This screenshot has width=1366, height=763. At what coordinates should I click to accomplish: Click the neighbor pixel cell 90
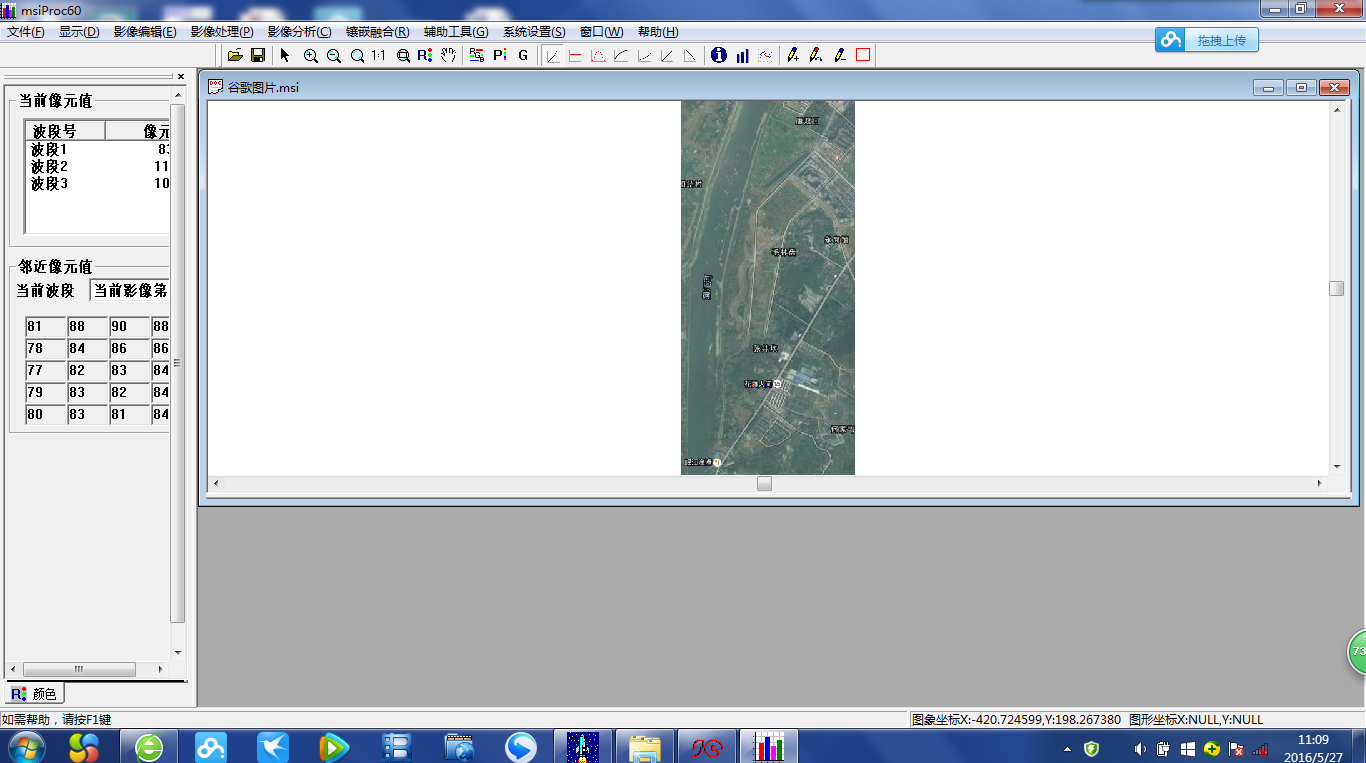pos(129,327)
